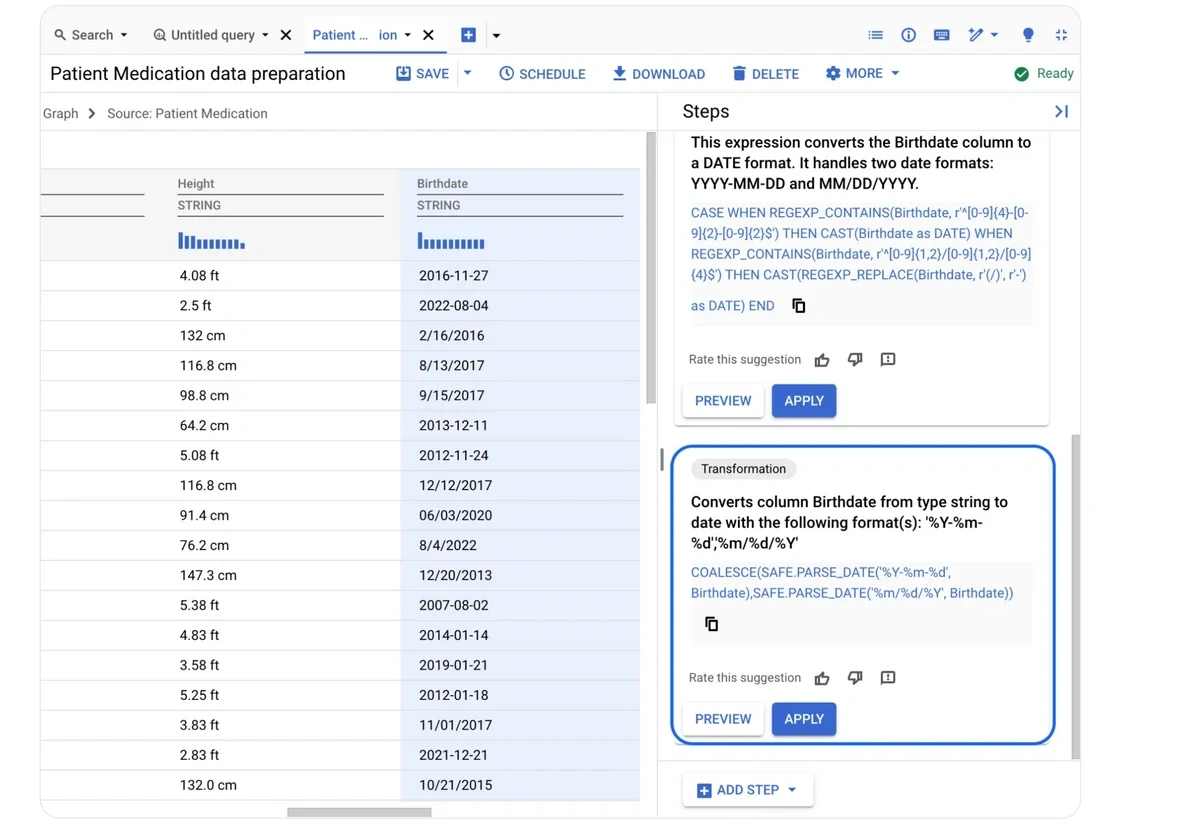Viewport: 1200px width, 833px height.
Task: Click the Birthdate column histogram
Action: pyautogui.click(x=451, y=241)
